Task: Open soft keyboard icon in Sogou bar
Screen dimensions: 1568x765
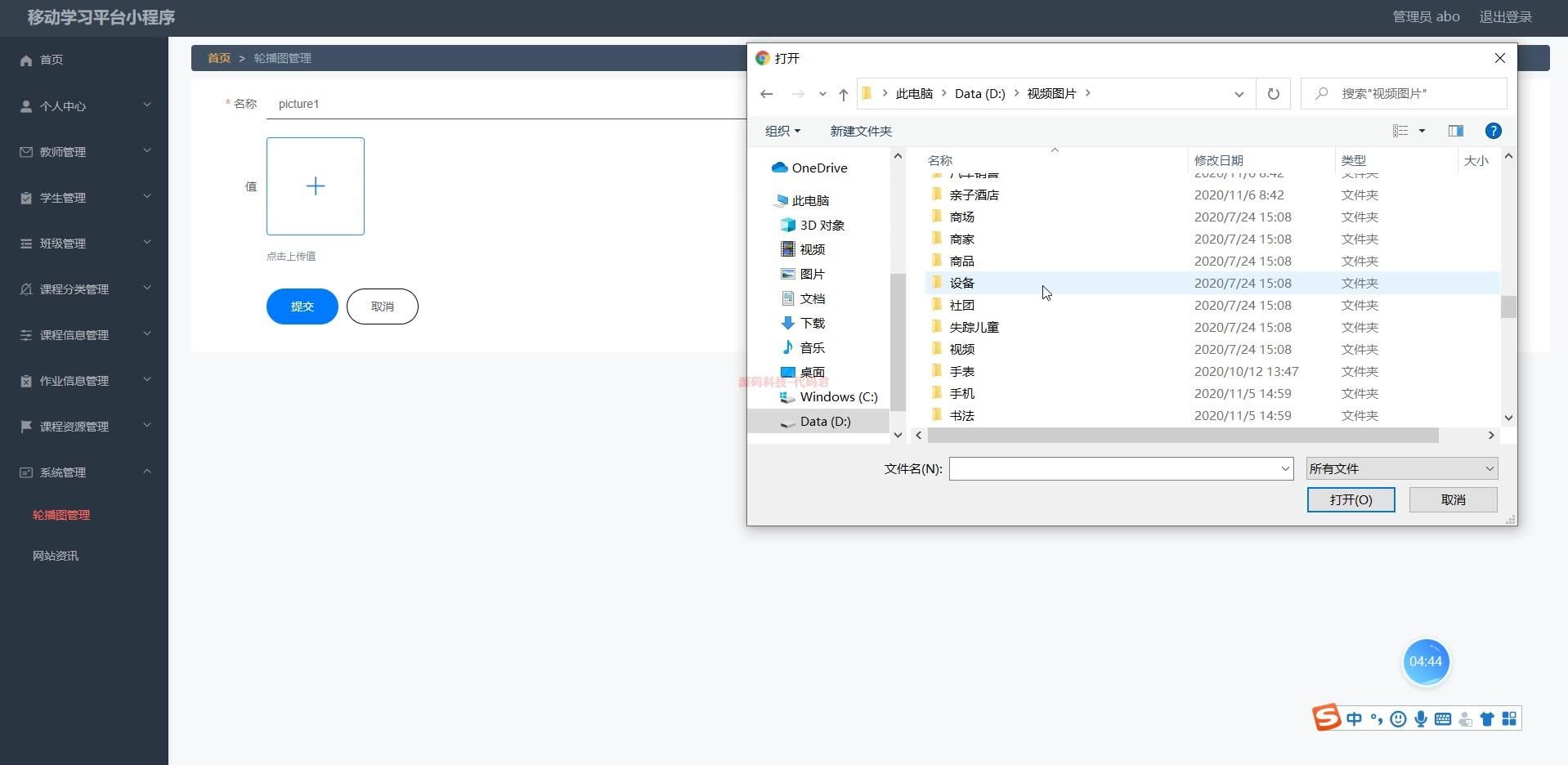Action: [x=1443, y=719]
